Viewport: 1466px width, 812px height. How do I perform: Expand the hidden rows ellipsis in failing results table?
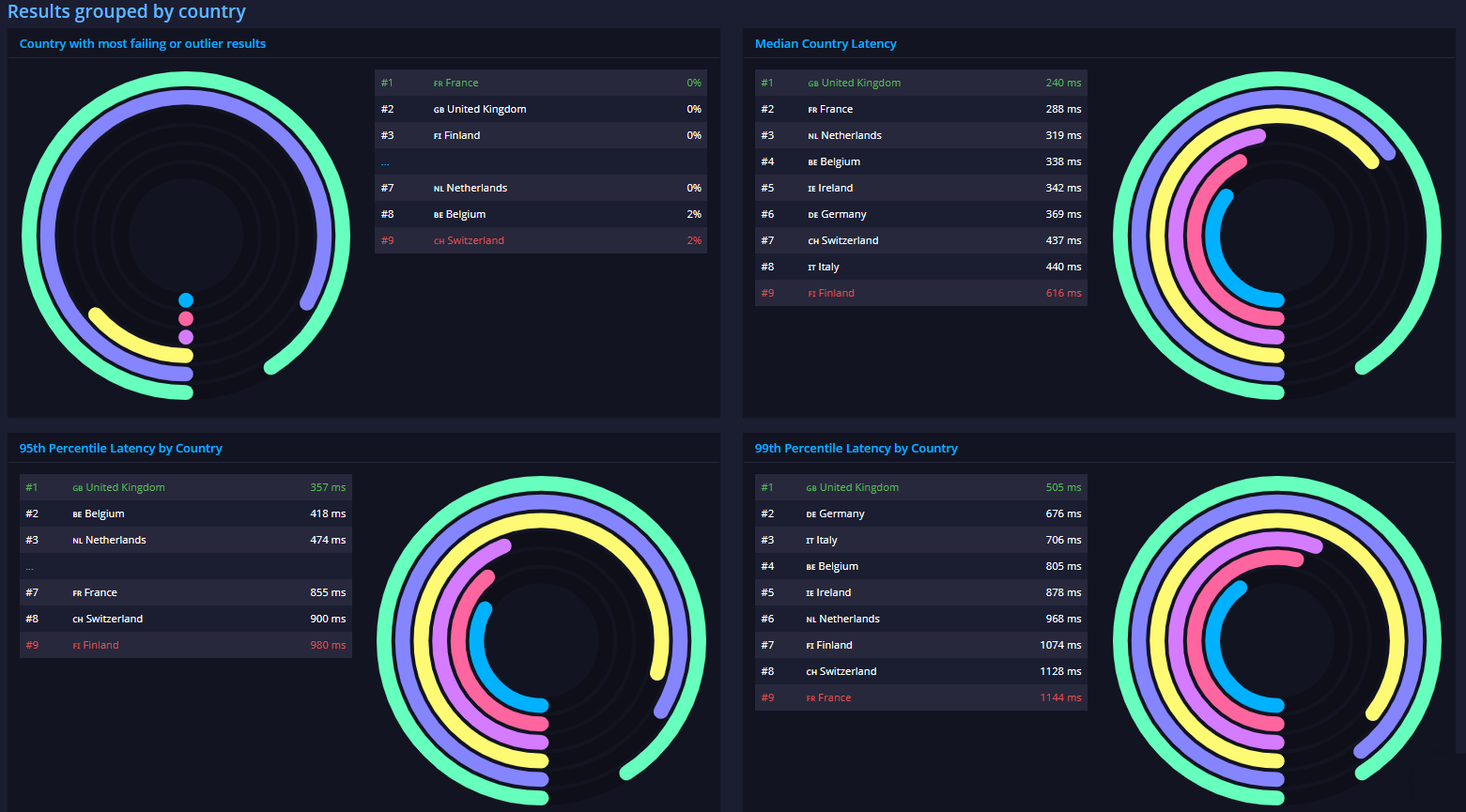click(385, 162)
